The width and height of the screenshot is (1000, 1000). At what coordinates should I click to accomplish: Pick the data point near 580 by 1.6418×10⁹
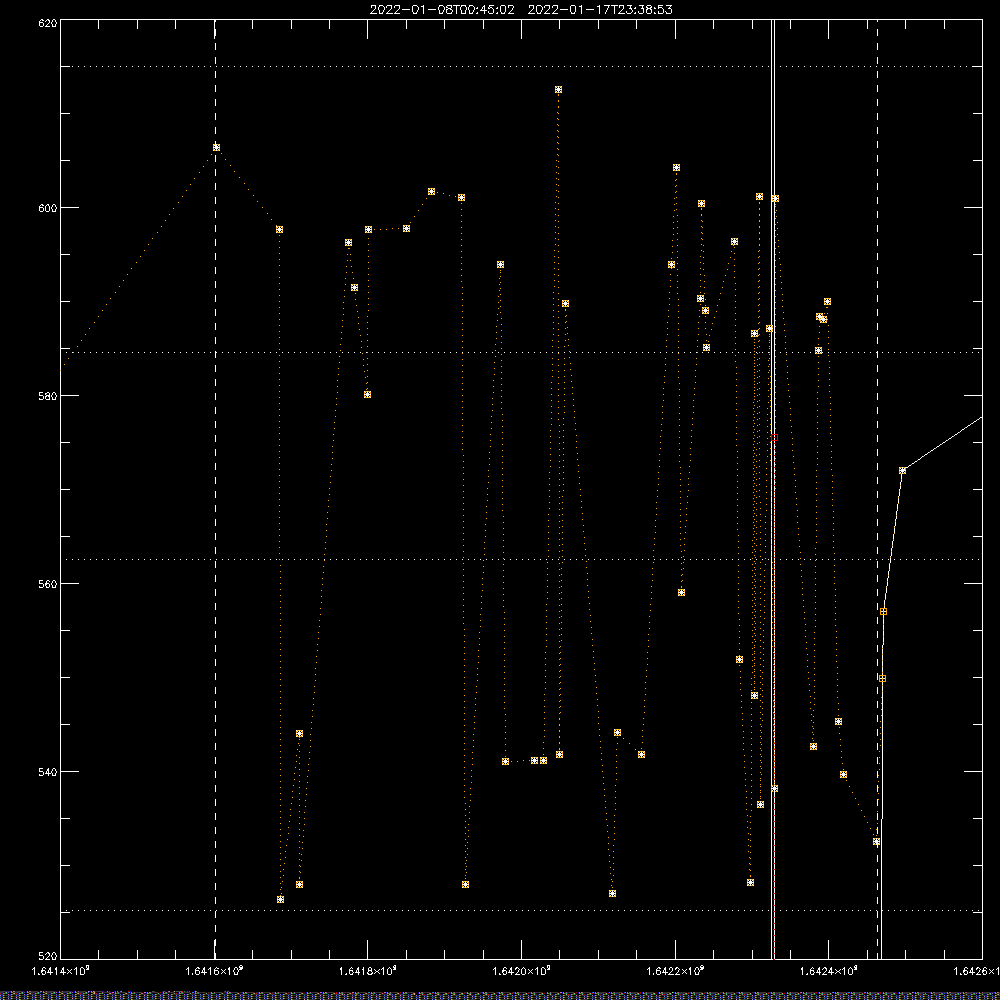coord(367,395)
